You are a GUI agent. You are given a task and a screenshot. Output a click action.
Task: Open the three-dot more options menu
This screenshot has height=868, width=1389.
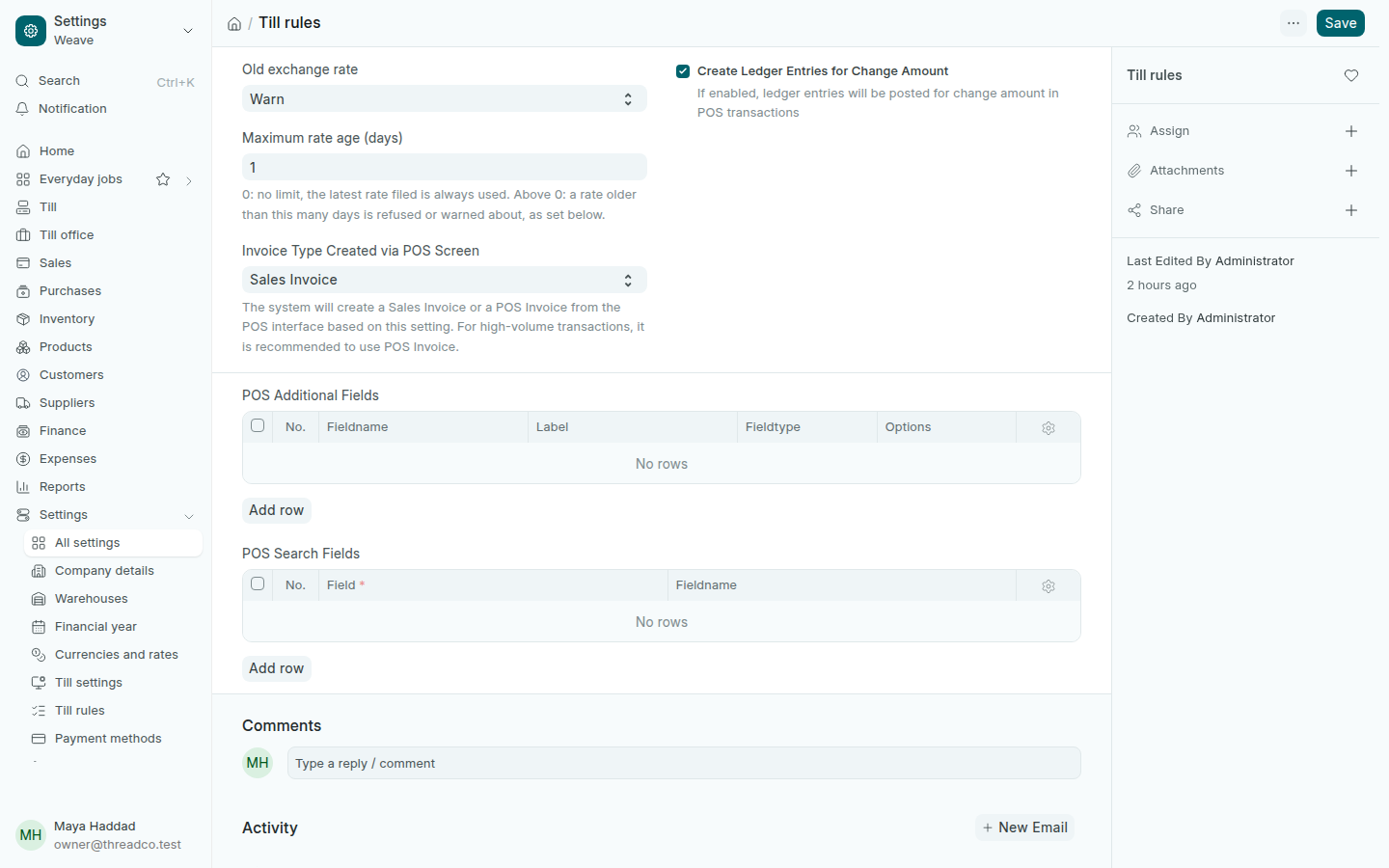click(x=1294, y=23)
